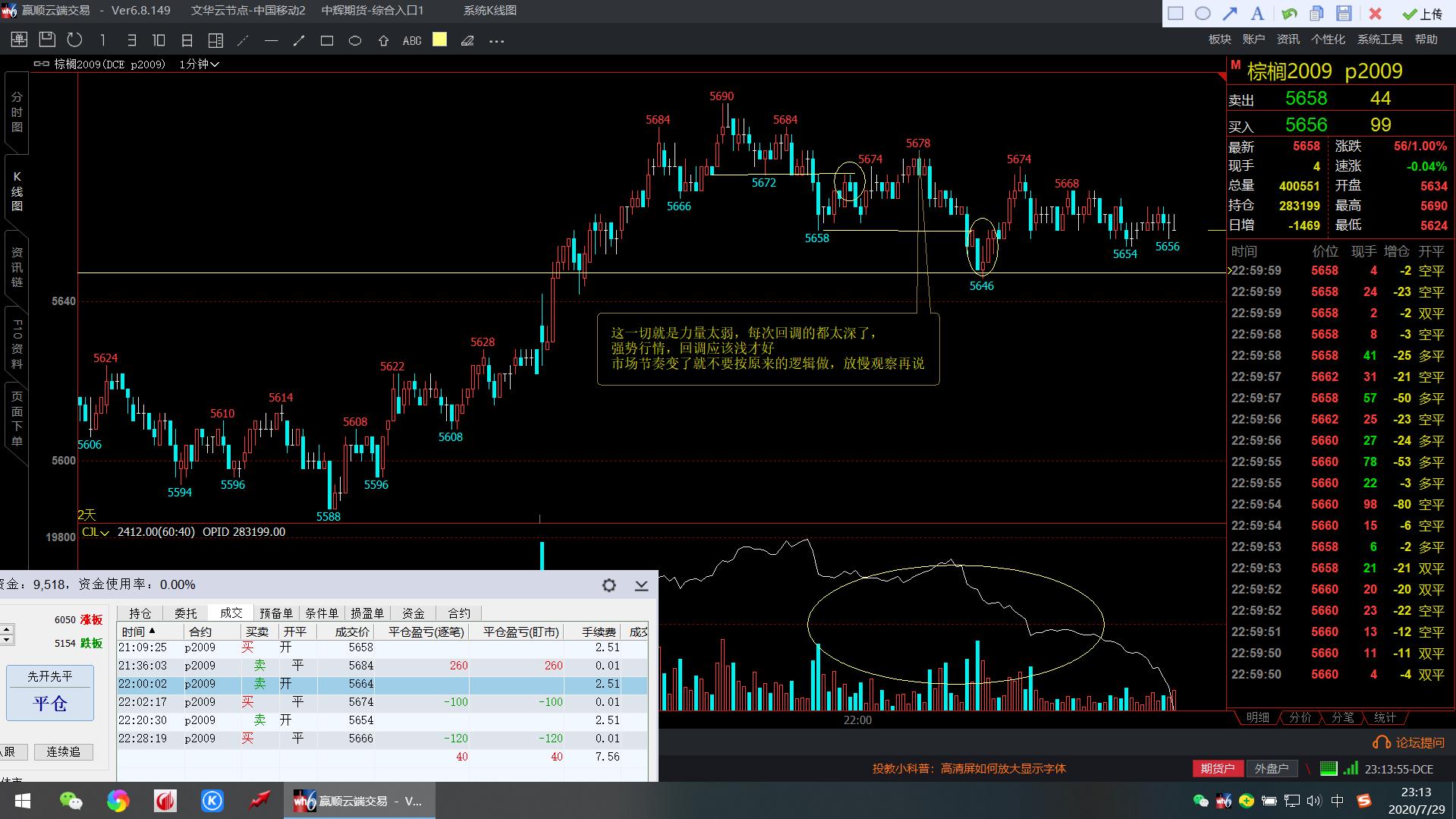1456x819 pixels.
Task: Select the eraser tool
Action: 468,40
